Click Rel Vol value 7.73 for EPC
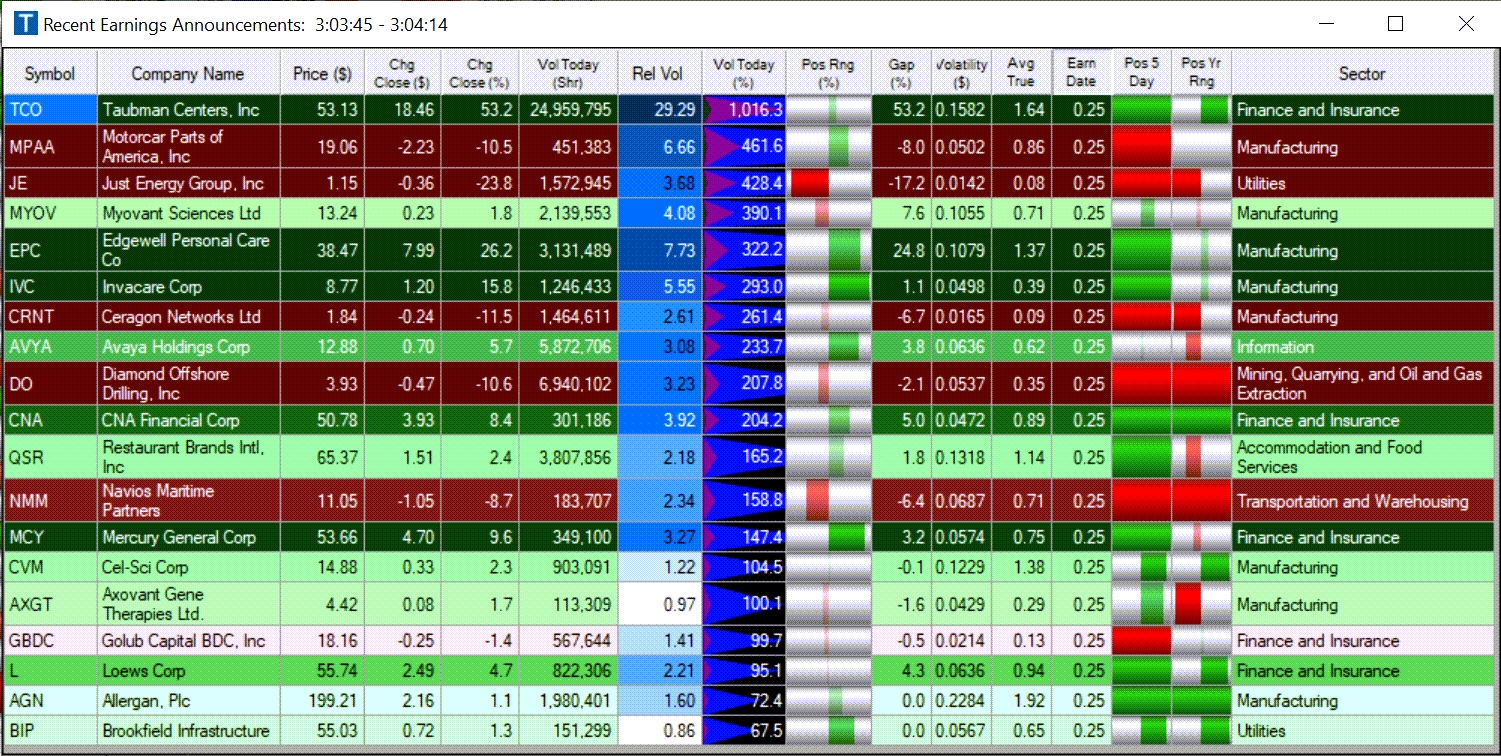 679,251
